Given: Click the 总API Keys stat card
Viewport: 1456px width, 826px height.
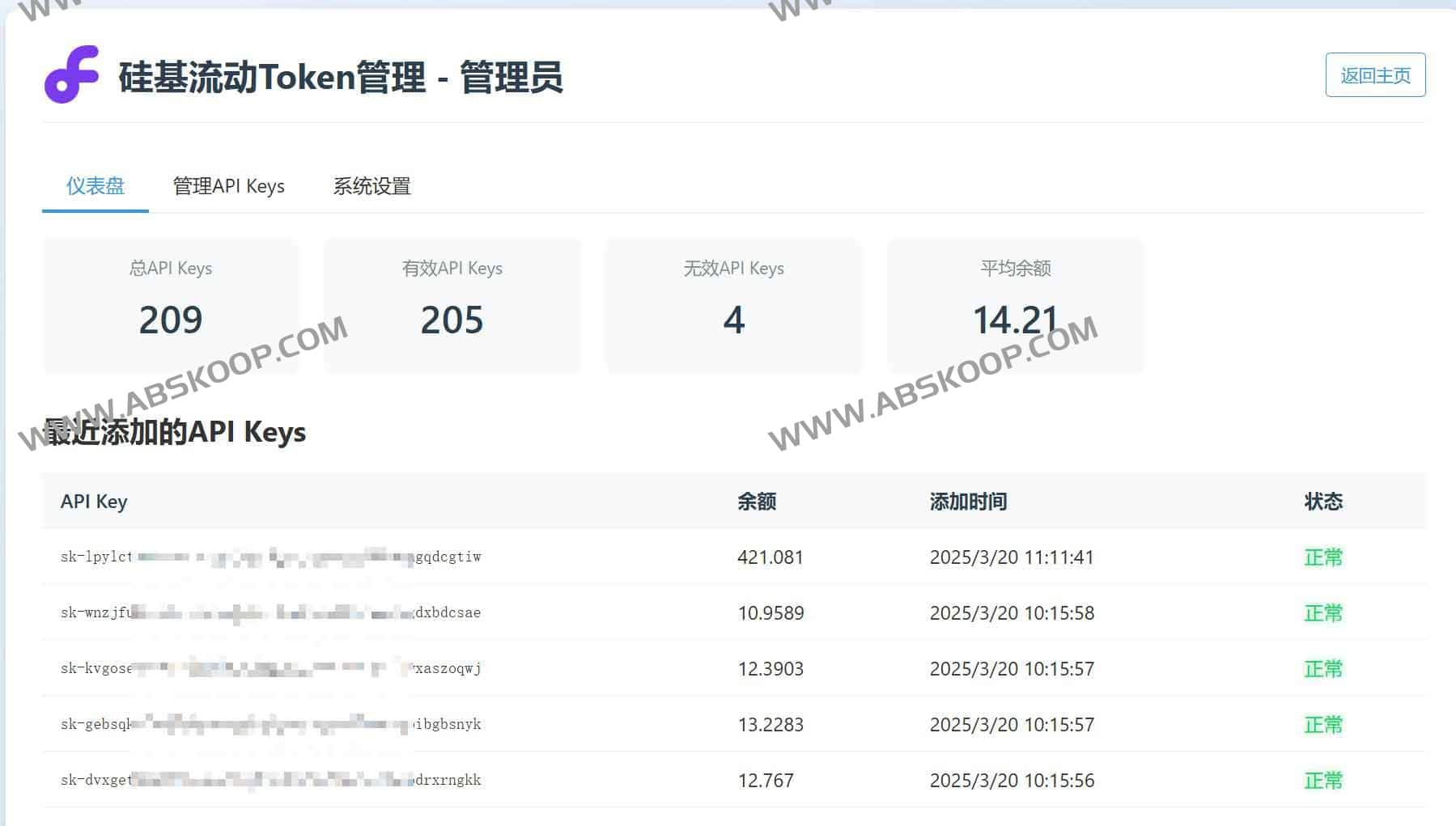Looking at the screenshot, I should pos(170,306).
